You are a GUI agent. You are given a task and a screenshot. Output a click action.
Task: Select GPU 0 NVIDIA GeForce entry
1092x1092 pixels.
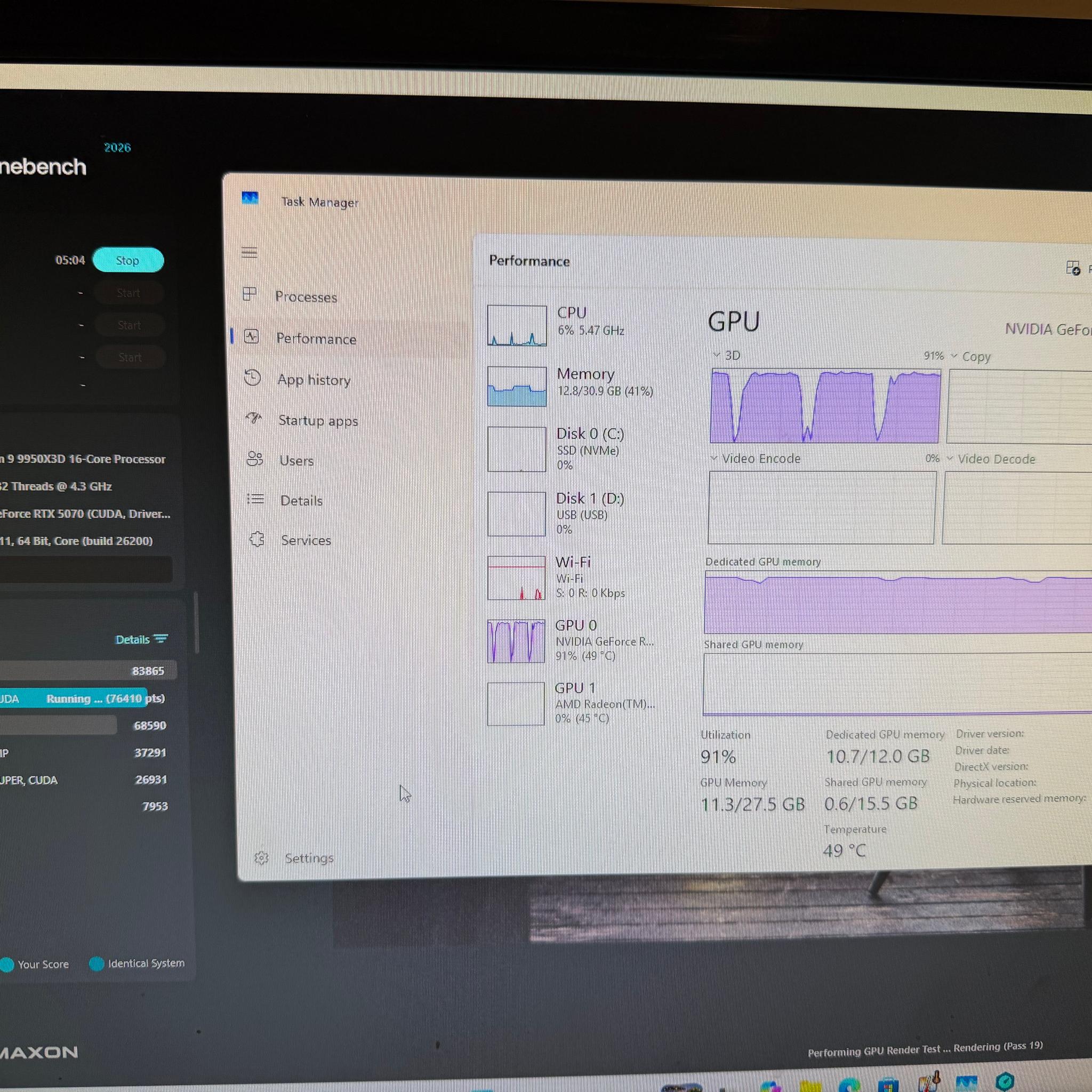[572, 641]
